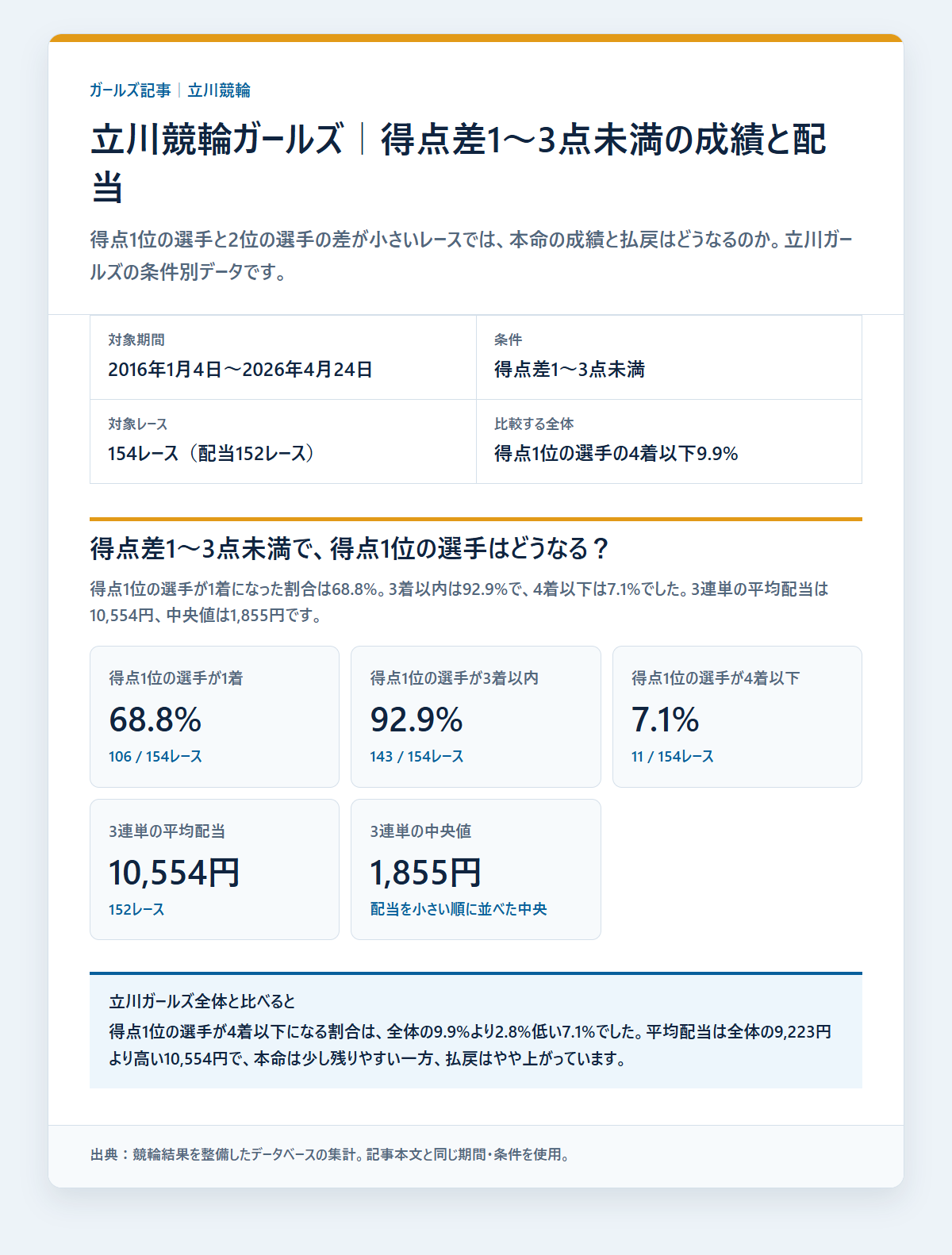The image size is (952, 1255).
Task: Select the 対象期間 label
Action: (136, 340)
